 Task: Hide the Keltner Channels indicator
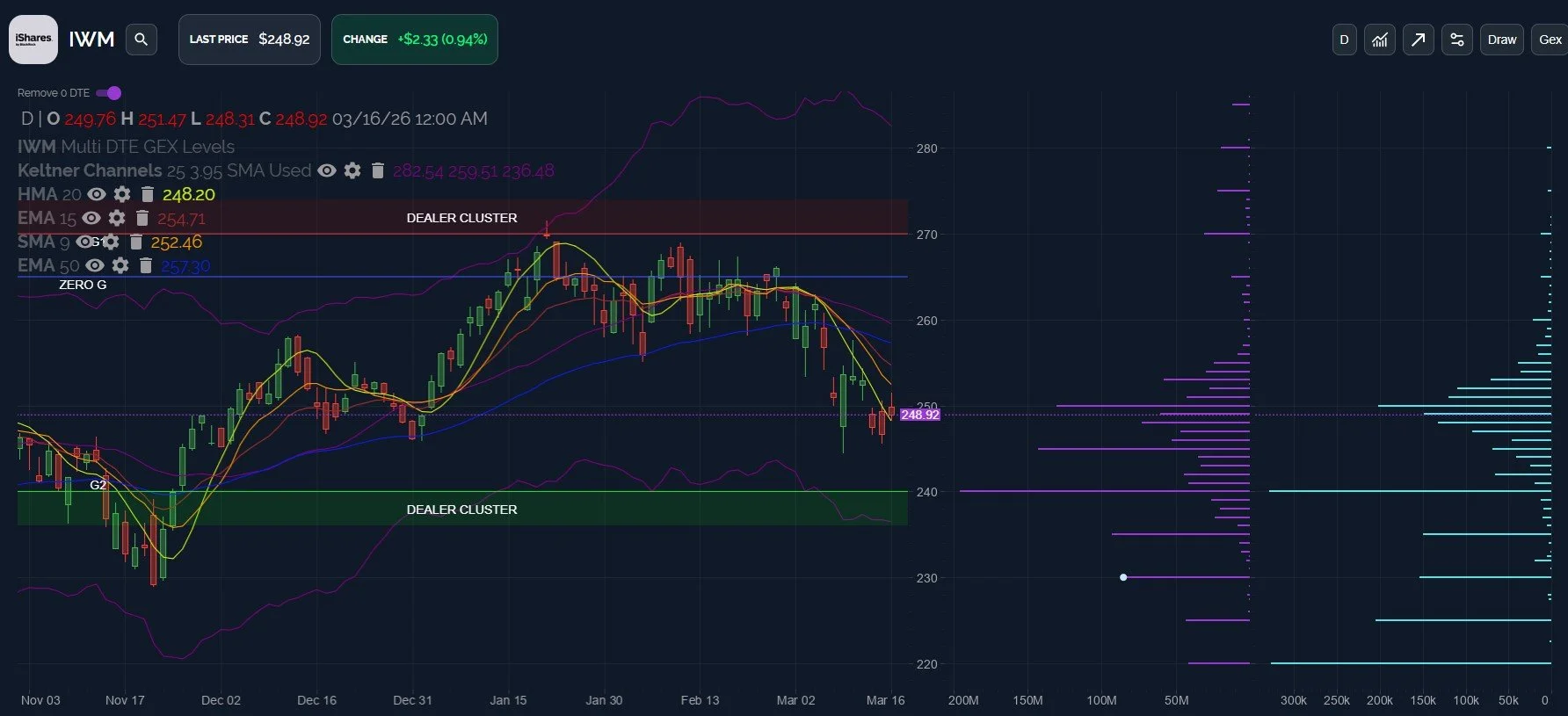327,170
